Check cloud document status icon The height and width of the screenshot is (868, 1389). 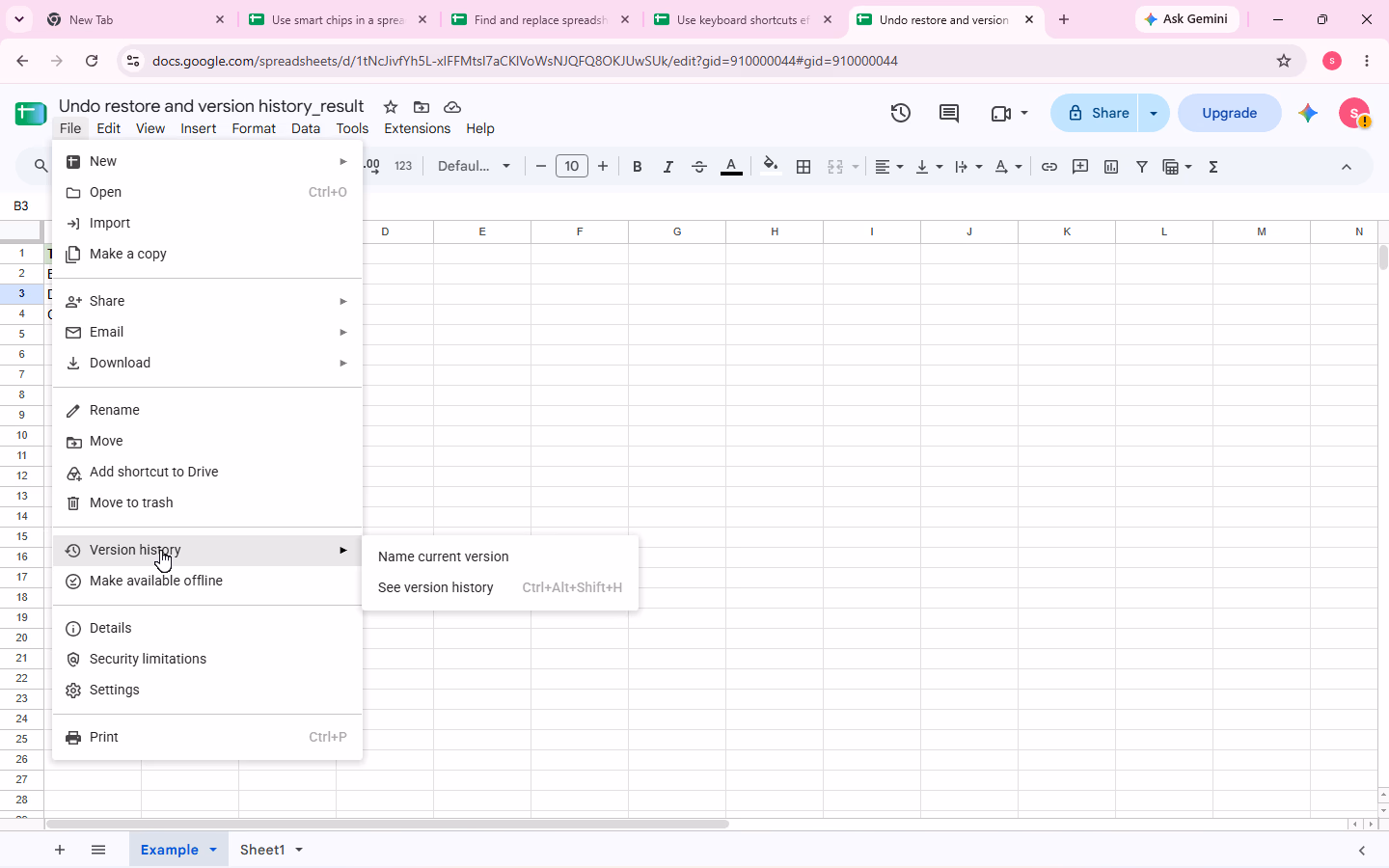[452, 107]
